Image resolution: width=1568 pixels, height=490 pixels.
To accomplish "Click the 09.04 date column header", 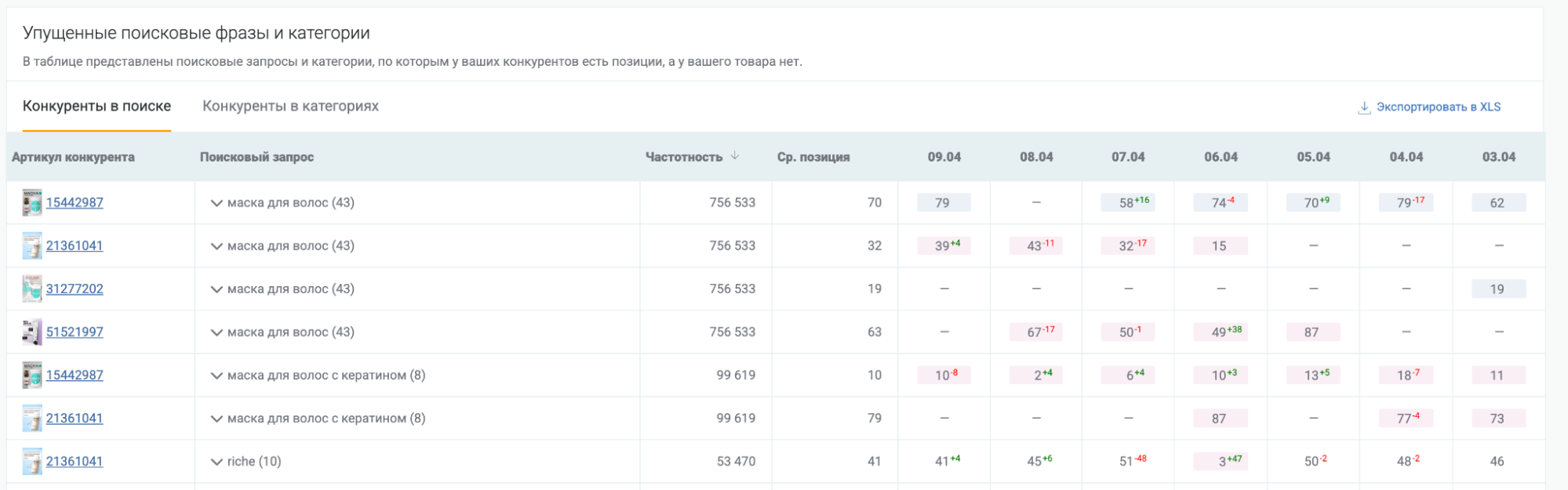I will [944, 157].
